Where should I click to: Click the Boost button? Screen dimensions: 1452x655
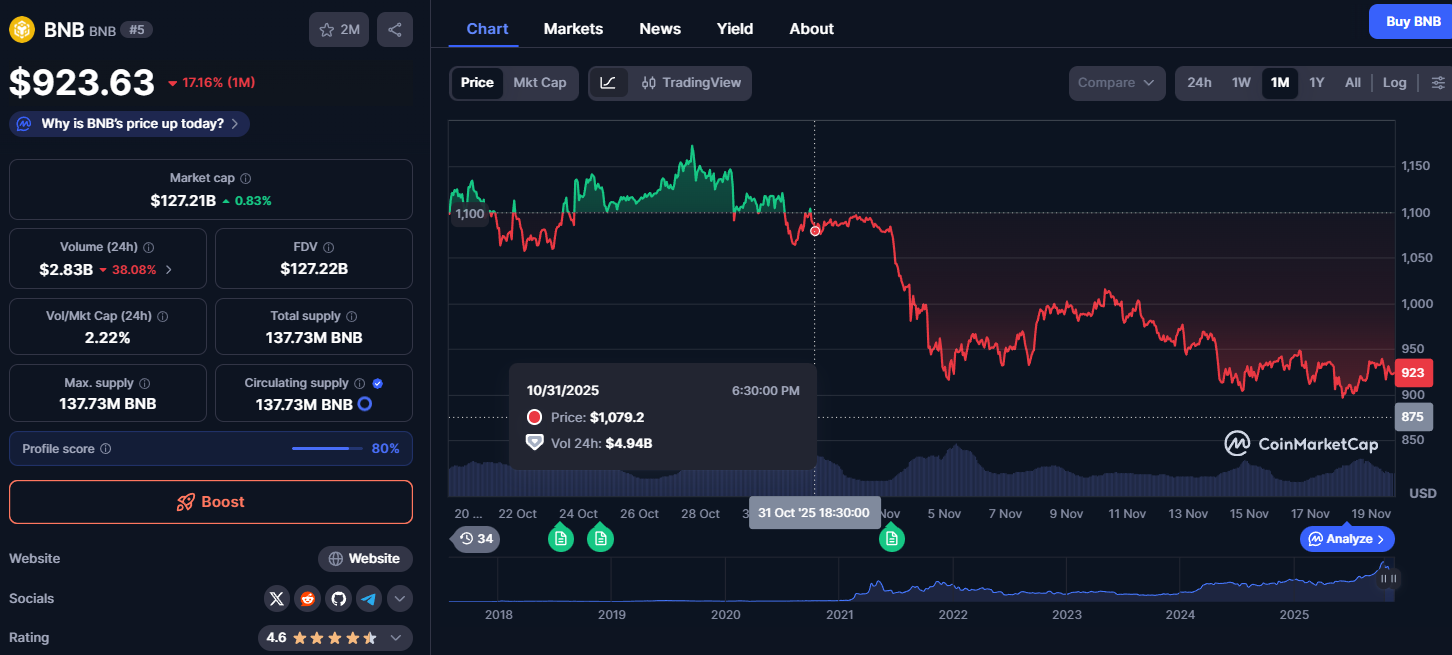coord(210,502)
